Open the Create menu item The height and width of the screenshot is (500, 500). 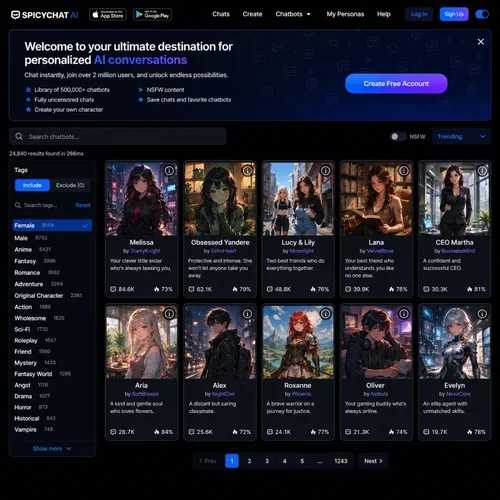pos(252,14)
